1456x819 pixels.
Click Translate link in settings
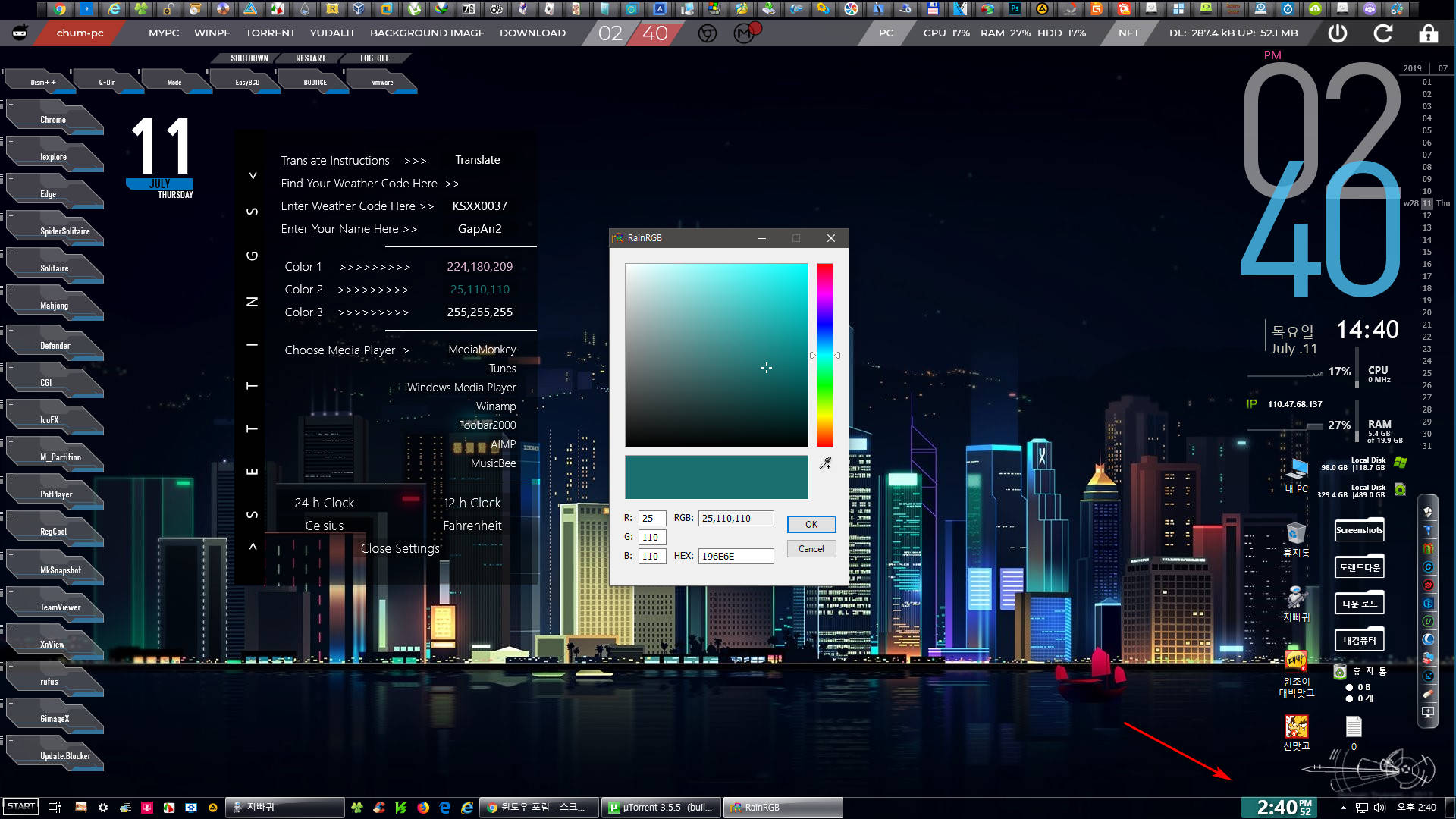(x=477, y=160)
